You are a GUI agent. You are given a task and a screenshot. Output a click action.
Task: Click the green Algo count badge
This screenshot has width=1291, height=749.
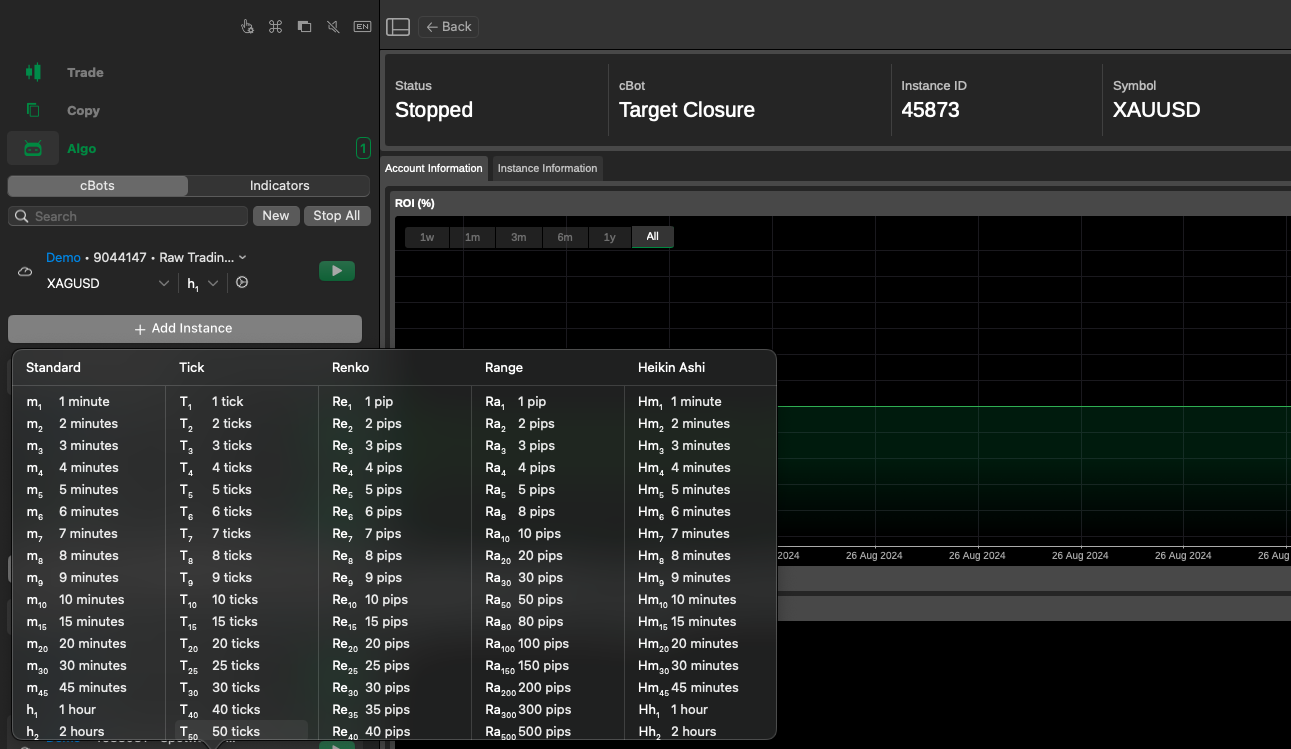point(363,148)
